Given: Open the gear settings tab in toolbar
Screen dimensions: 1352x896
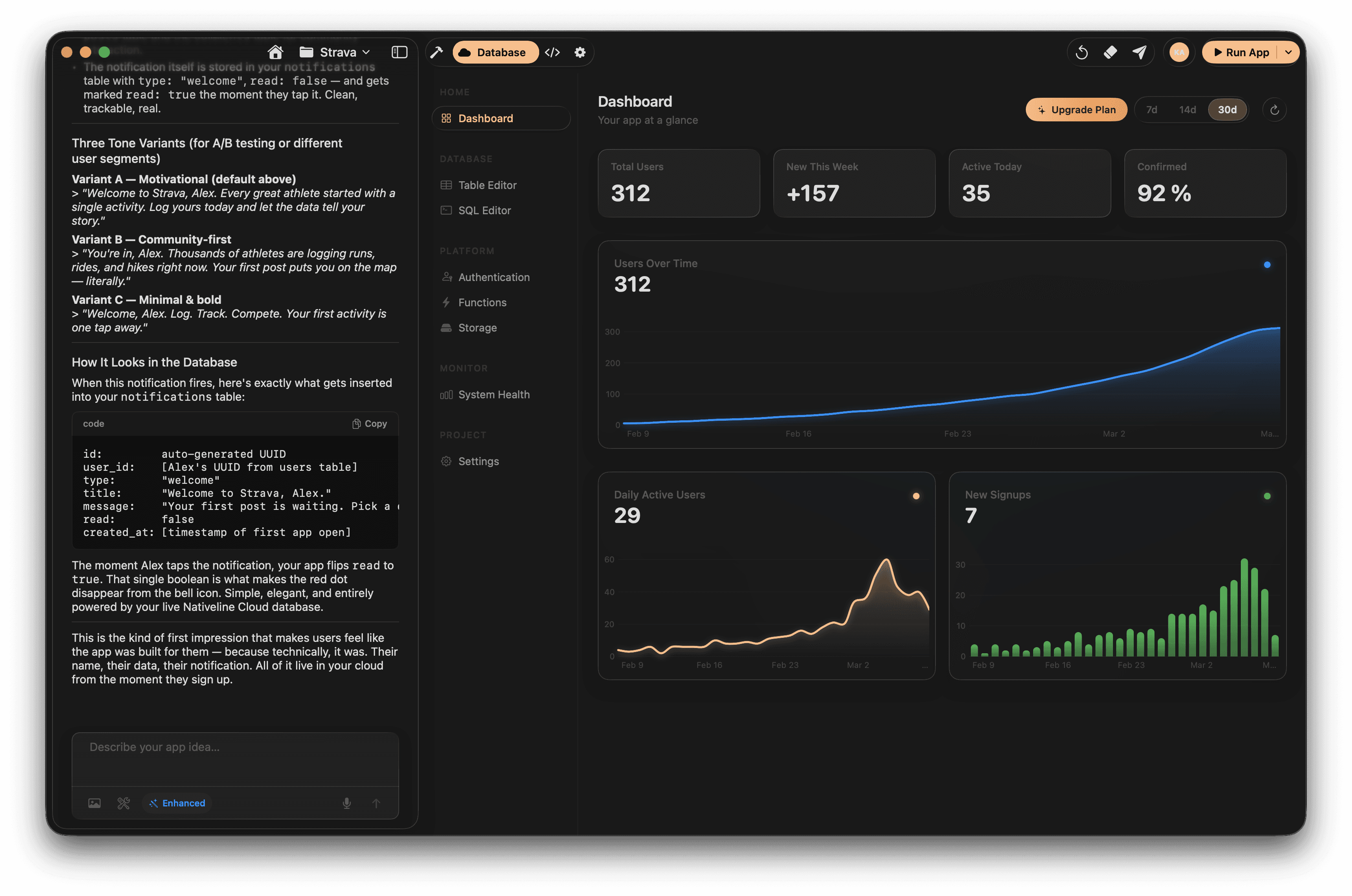Looking at the screenshot, I should (x=580, y=52).
